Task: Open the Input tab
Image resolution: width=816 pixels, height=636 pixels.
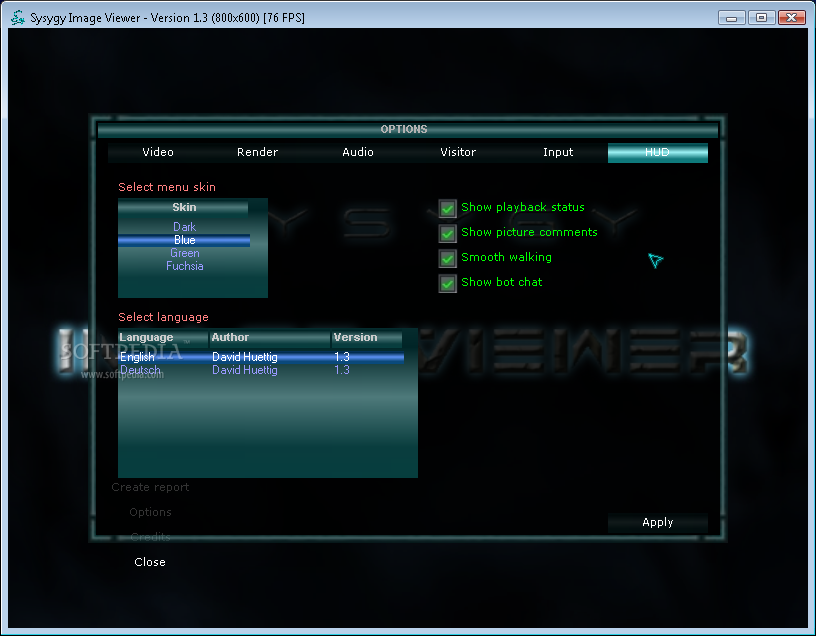Action: coord(558,152)
